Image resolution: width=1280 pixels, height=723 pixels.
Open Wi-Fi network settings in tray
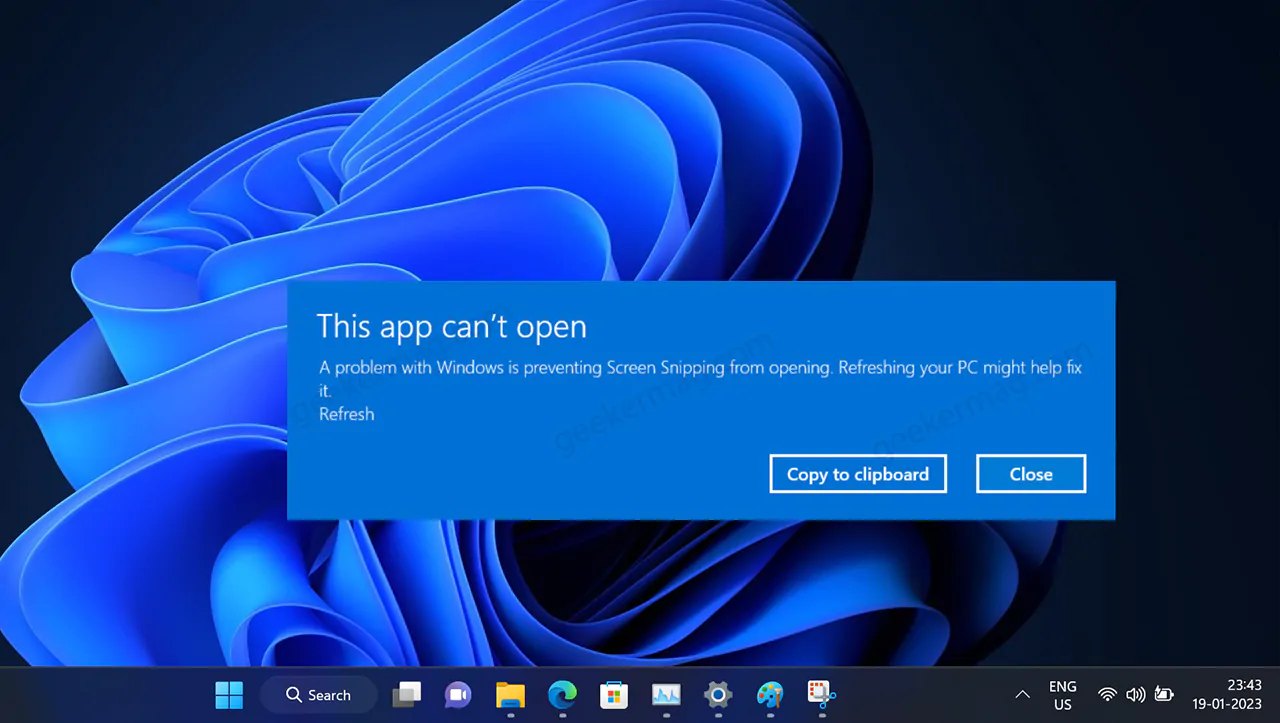(1107, 694)
